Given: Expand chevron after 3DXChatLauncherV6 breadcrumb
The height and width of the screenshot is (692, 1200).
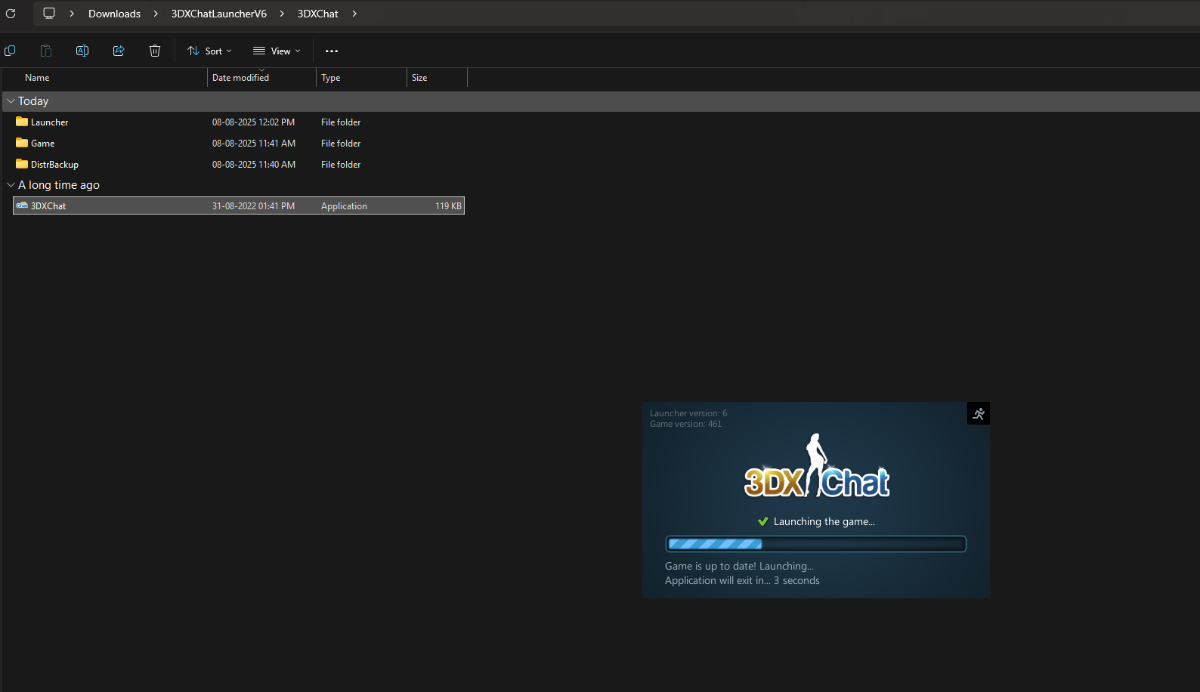Looking at the screenshot, I should 282,14.
